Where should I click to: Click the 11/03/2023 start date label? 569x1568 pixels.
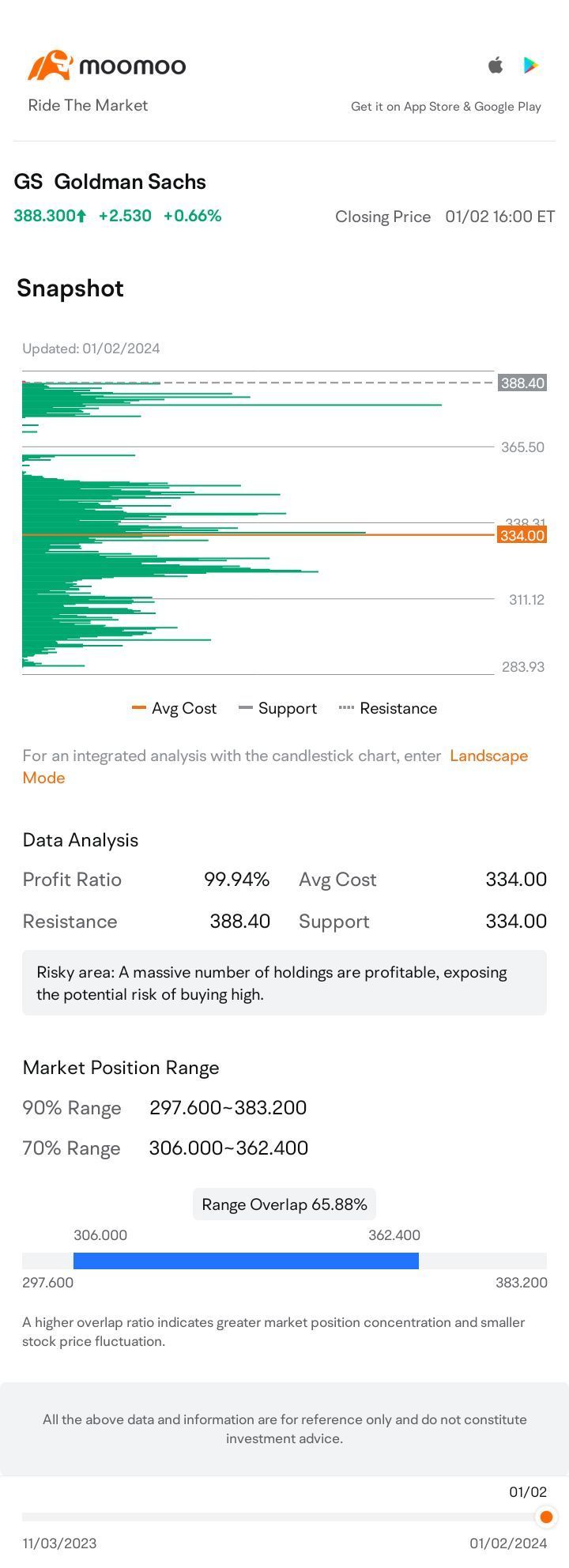pyautogui.click(x=60, y=1543)
